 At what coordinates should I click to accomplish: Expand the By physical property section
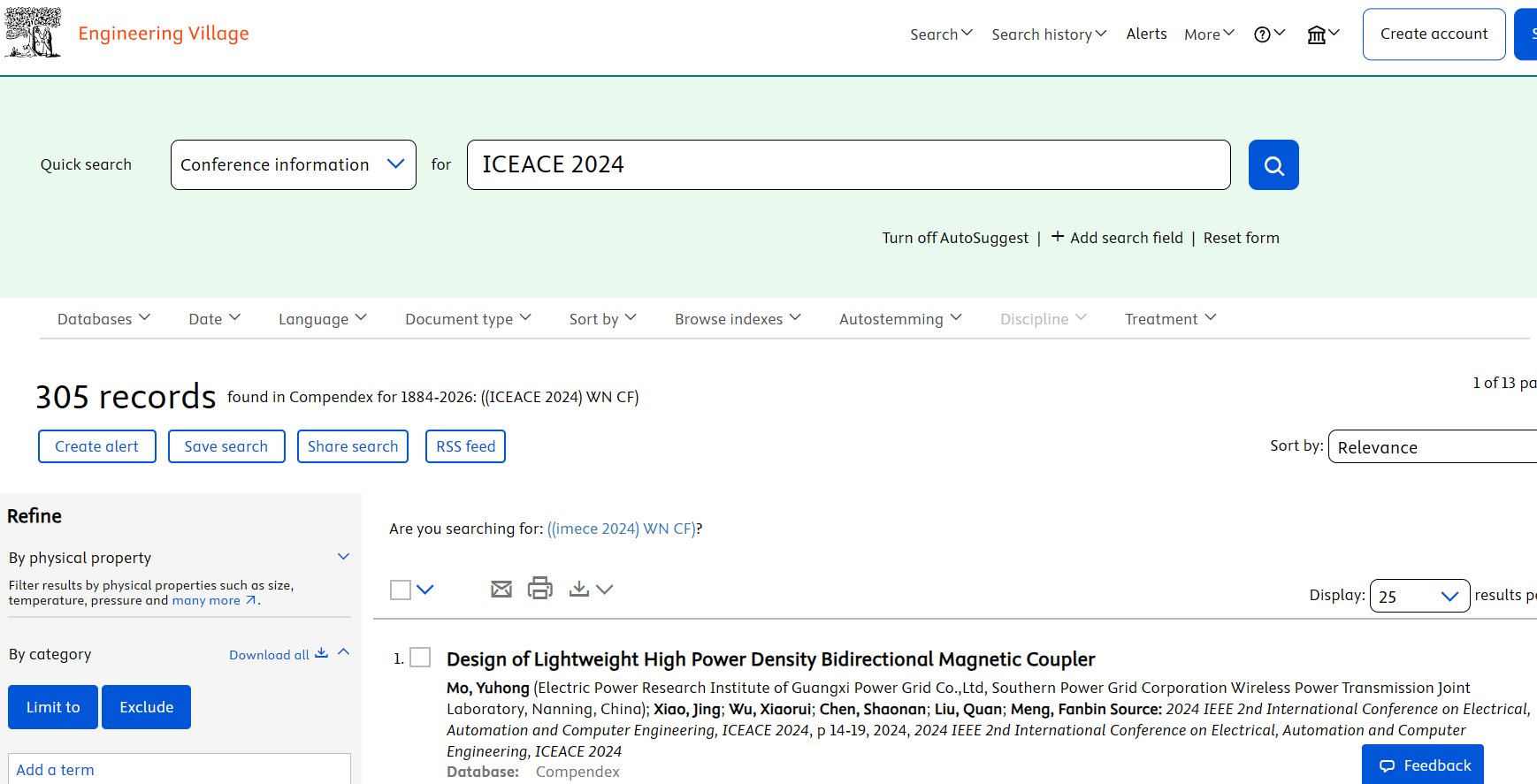(344, 557)
